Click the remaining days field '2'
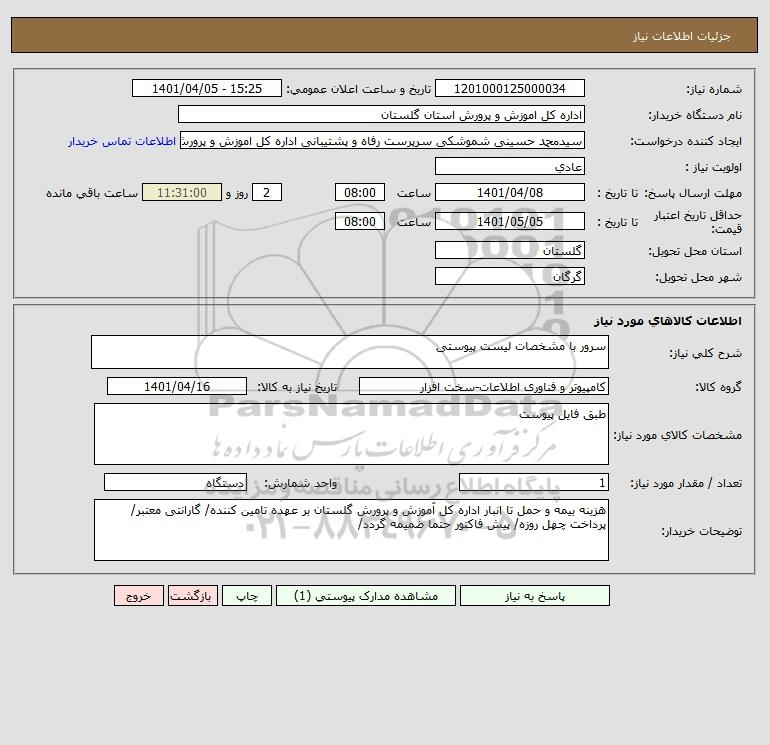 (x=267, y=193)
